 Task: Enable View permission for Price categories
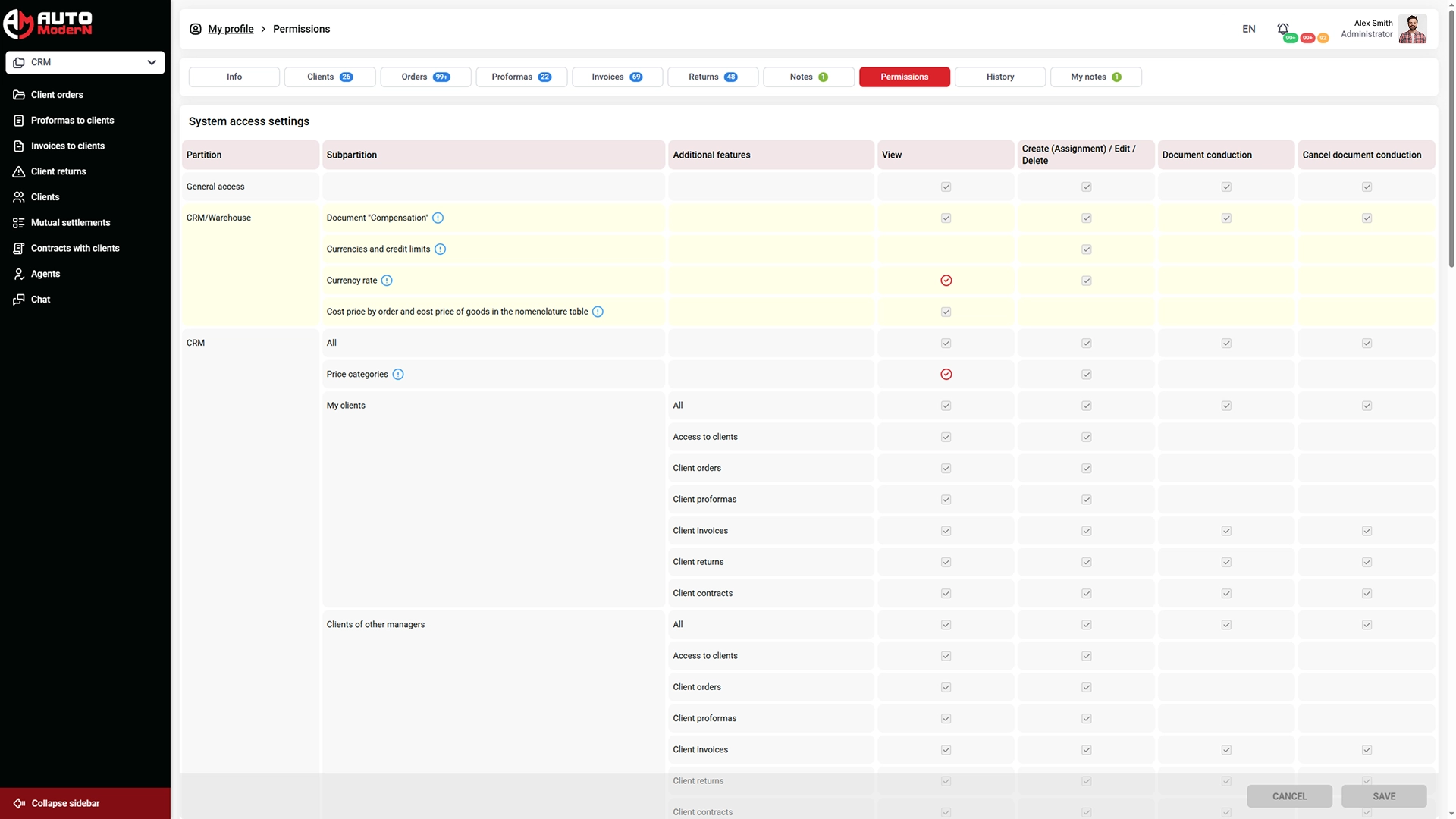(946, 374)
